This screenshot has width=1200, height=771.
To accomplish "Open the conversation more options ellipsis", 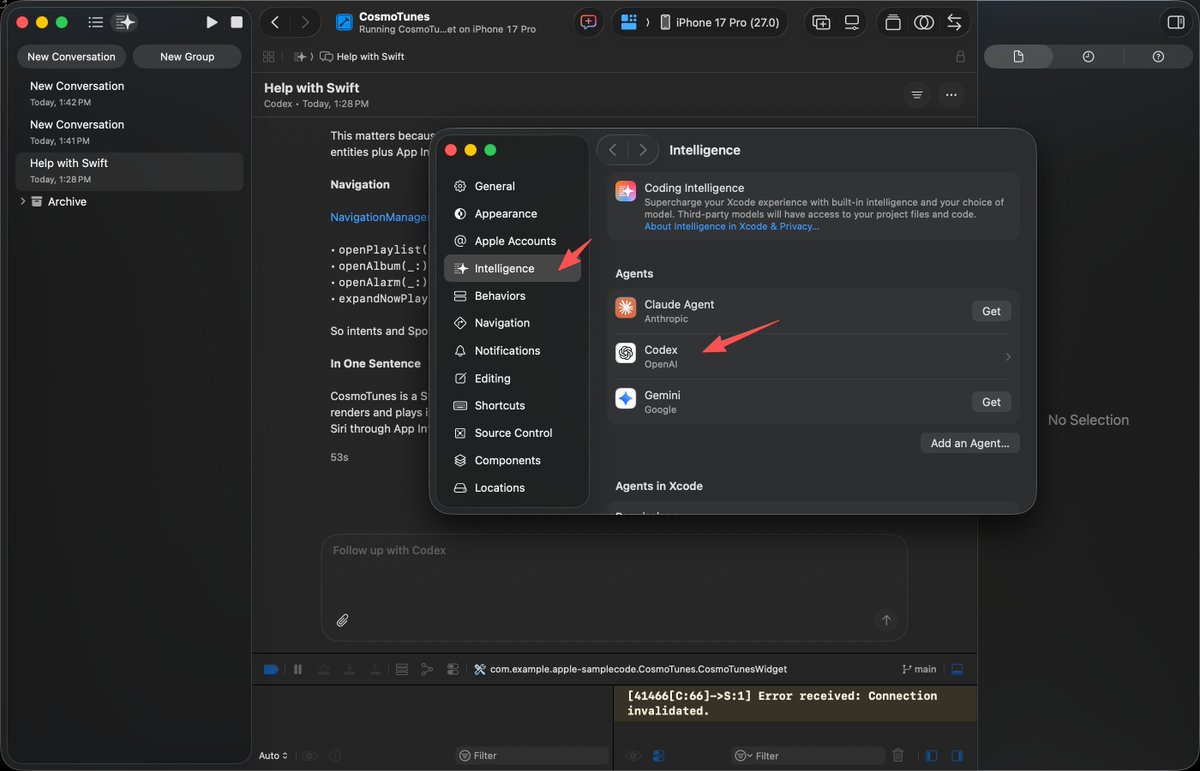I will pos(951,95).
